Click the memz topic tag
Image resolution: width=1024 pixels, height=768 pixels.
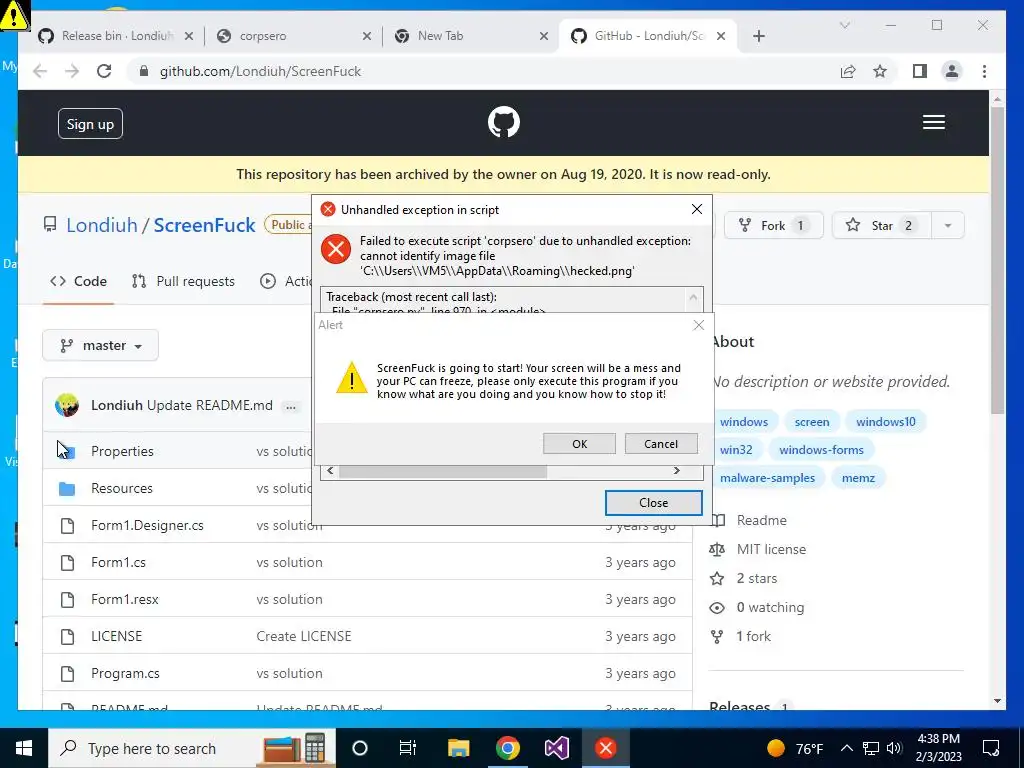pyautogui.click(x=858, y=478)
